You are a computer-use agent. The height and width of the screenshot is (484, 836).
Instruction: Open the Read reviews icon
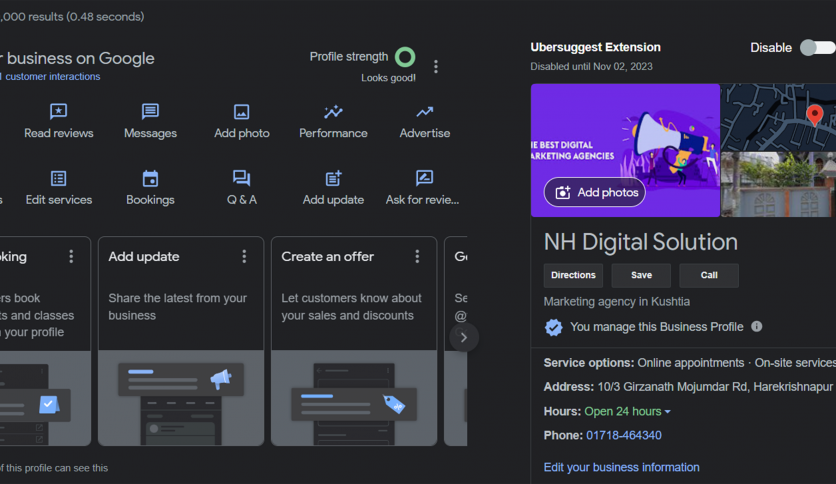(59, 112)
